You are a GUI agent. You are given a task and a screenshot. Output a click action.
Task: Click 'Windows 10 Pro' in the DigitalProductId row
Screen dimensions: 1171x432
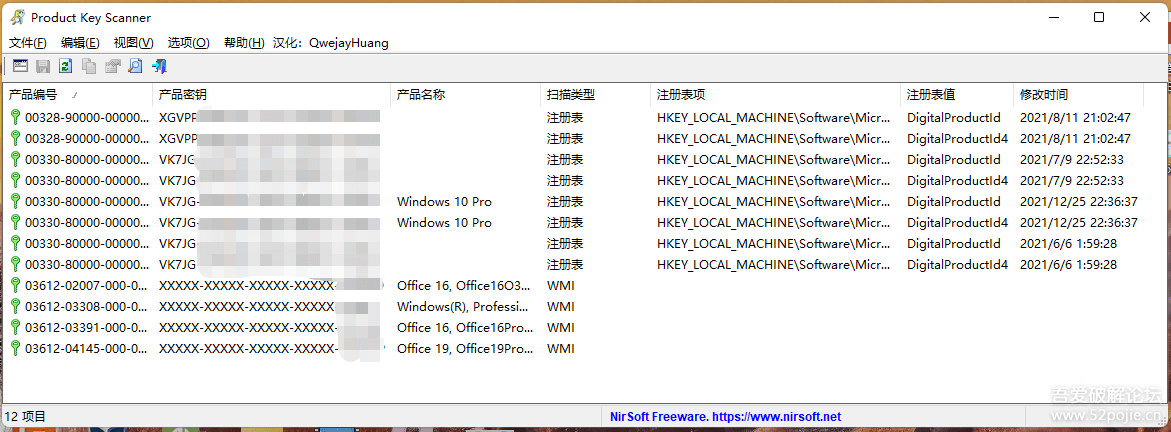[x=444, y=202]
